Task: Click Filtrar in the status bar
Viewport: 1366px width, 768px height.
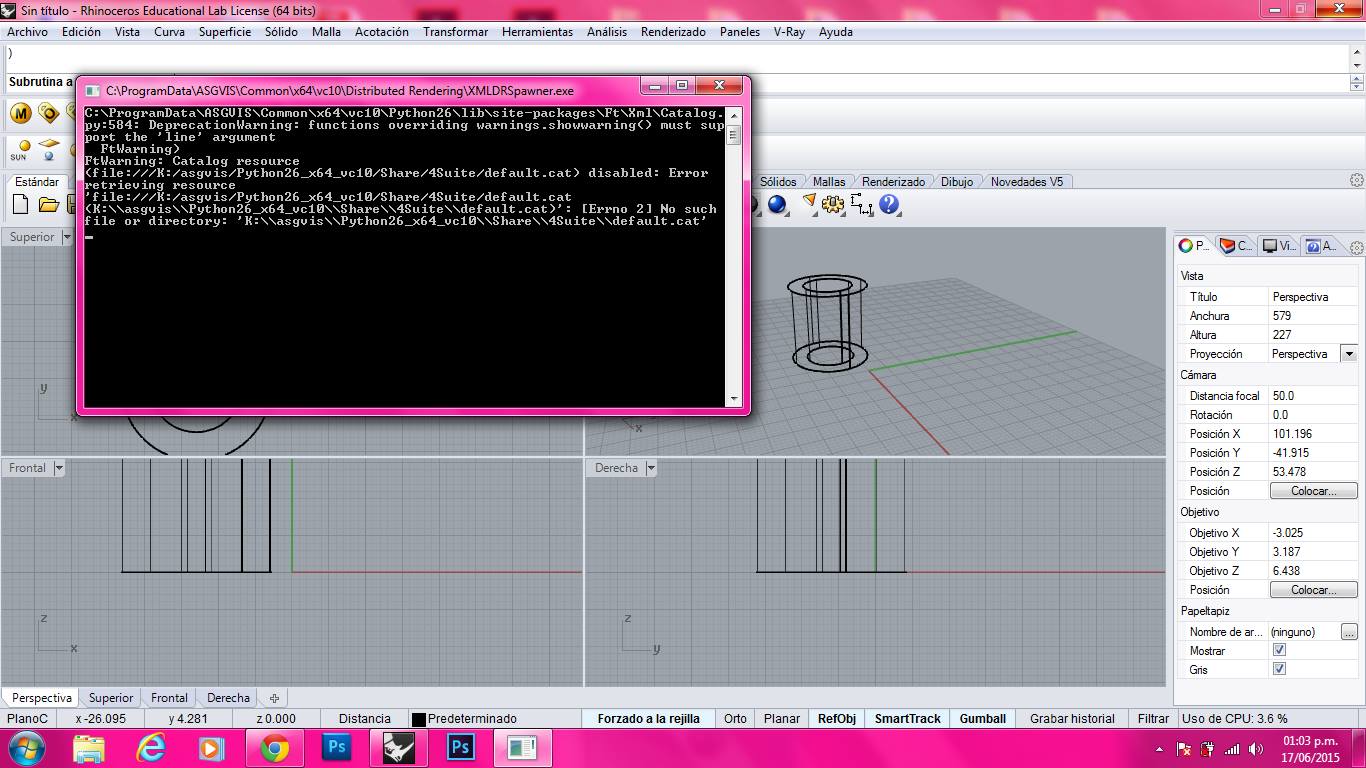Action: pos(1153,718)
